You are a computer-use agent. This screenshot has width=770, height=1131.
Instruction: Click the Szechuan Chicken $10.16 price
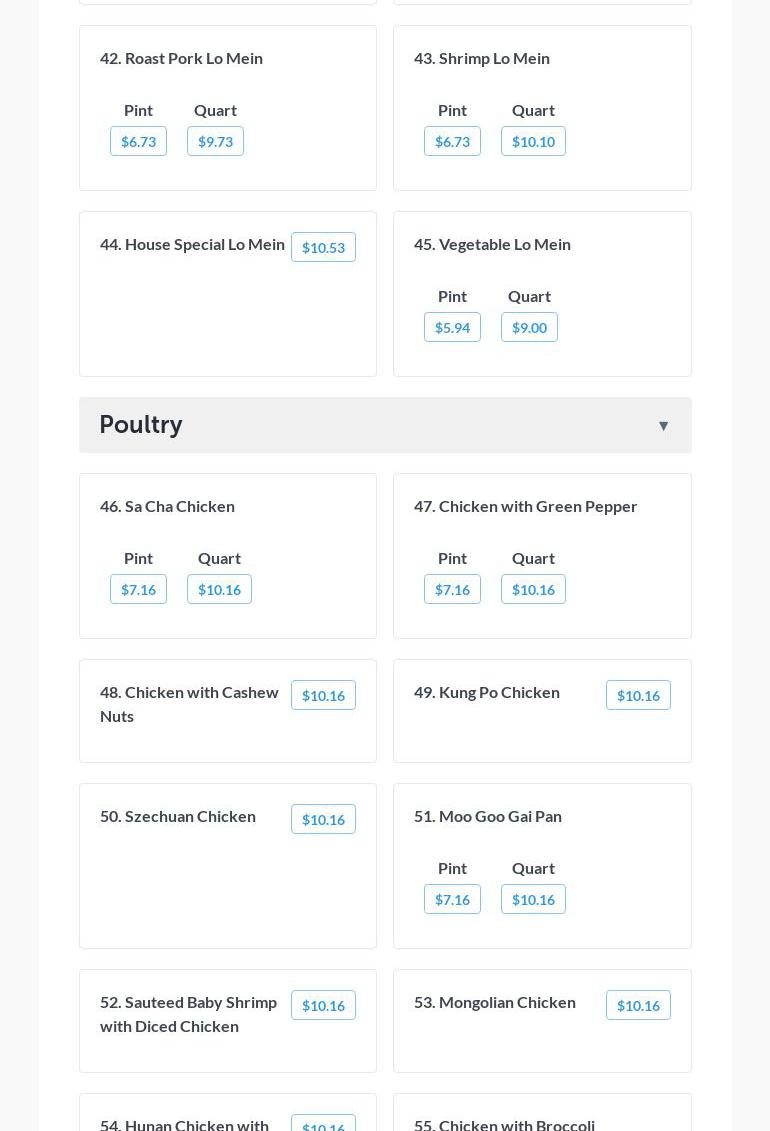point(323,819)
